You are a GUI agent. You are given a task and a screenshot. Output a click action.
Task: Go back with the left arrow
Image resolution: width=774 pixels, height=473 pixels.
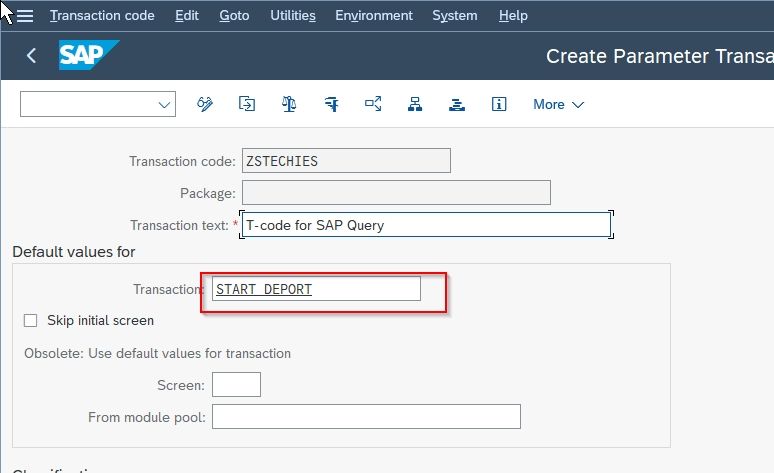pyautogui.click(x=31, y=55)
